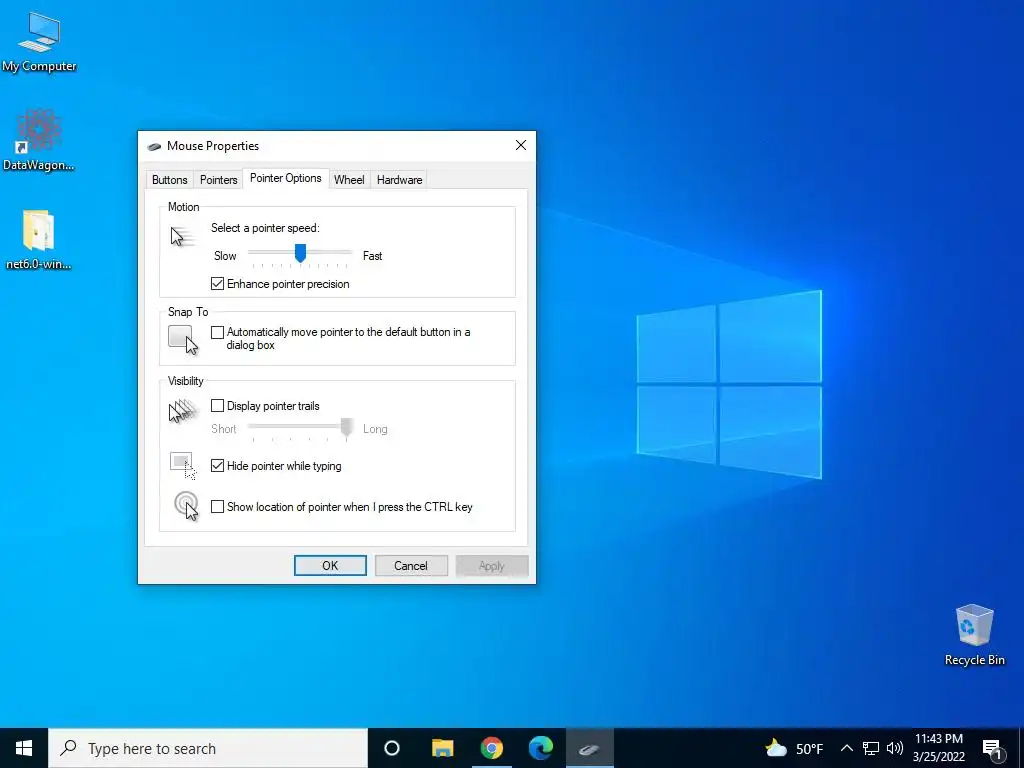Enable automatically move pointer to default button
Screen dimensions: 1024x768
(217, 332)
